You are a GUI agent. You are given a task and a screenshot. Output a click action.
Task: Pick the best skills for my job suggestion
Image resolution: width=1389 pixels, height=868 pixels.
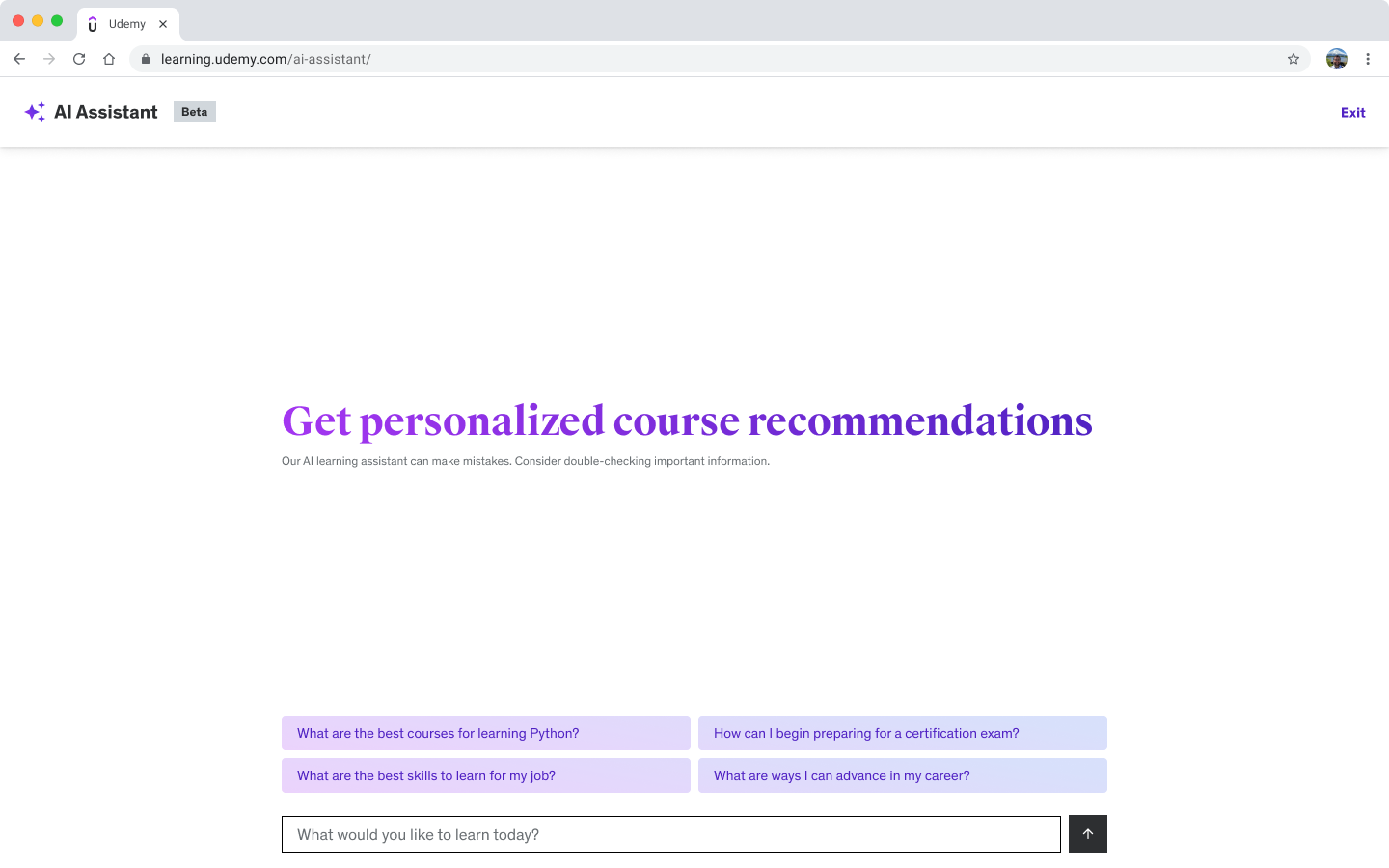pos(485,775)
